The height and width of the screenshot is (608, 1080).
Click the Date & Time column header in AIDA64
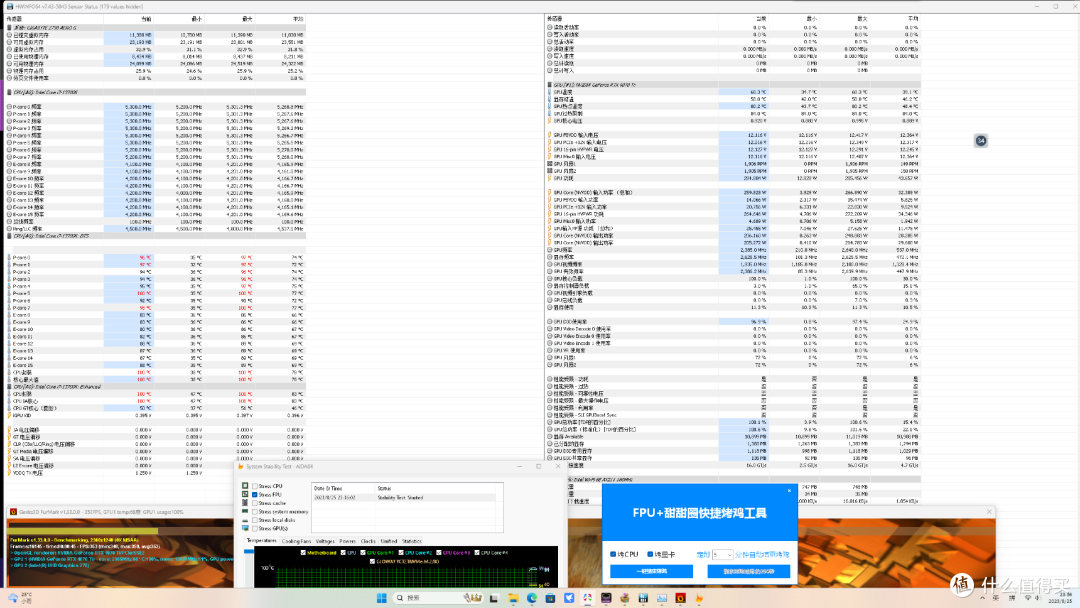344,488
